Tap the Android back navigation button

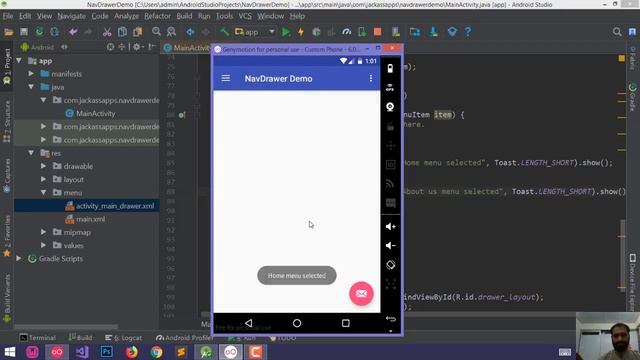[x=248, y=323]
